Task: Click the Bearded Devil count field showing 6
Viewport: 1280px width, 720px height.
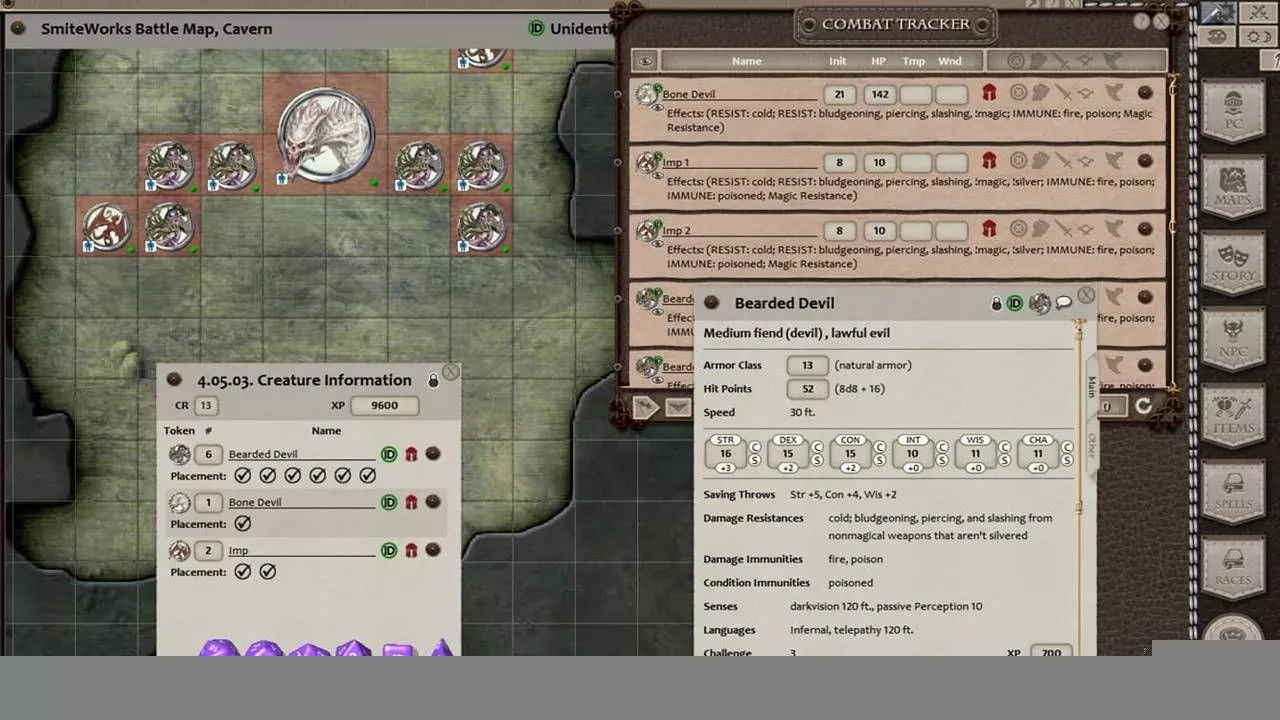Action: [208, 454]
